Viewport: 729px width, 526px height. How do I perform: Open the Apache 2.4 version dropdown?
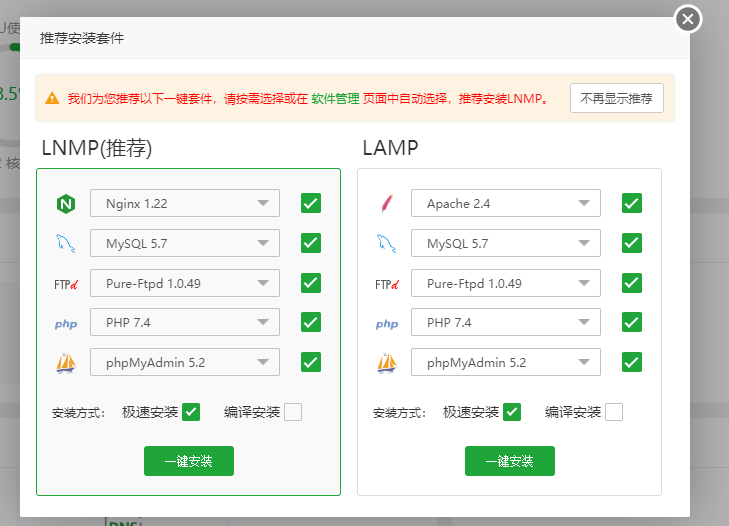tap(506, 203)
